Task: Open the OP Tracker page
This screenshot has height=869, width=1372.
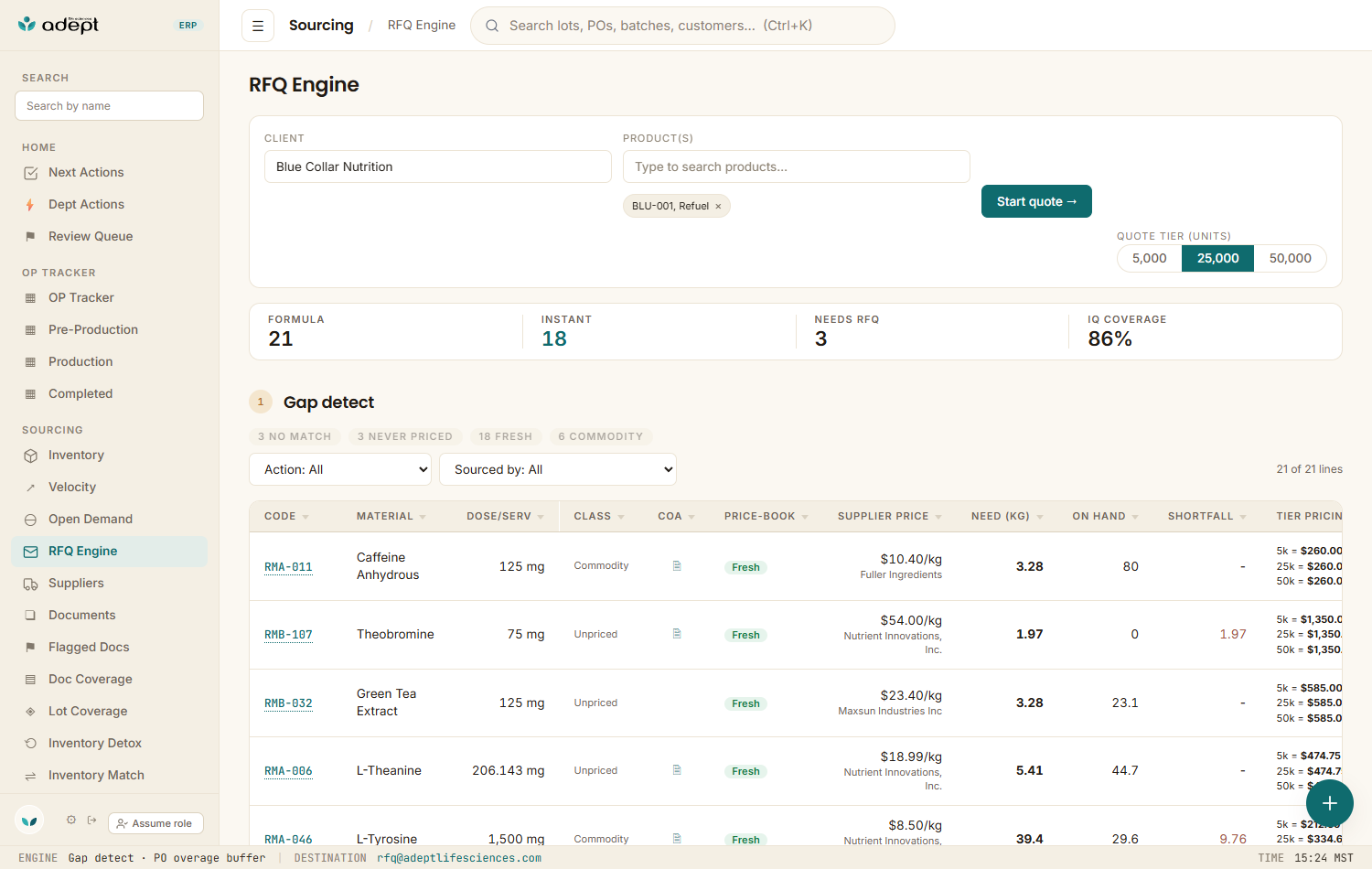Action: coord(81,298)
